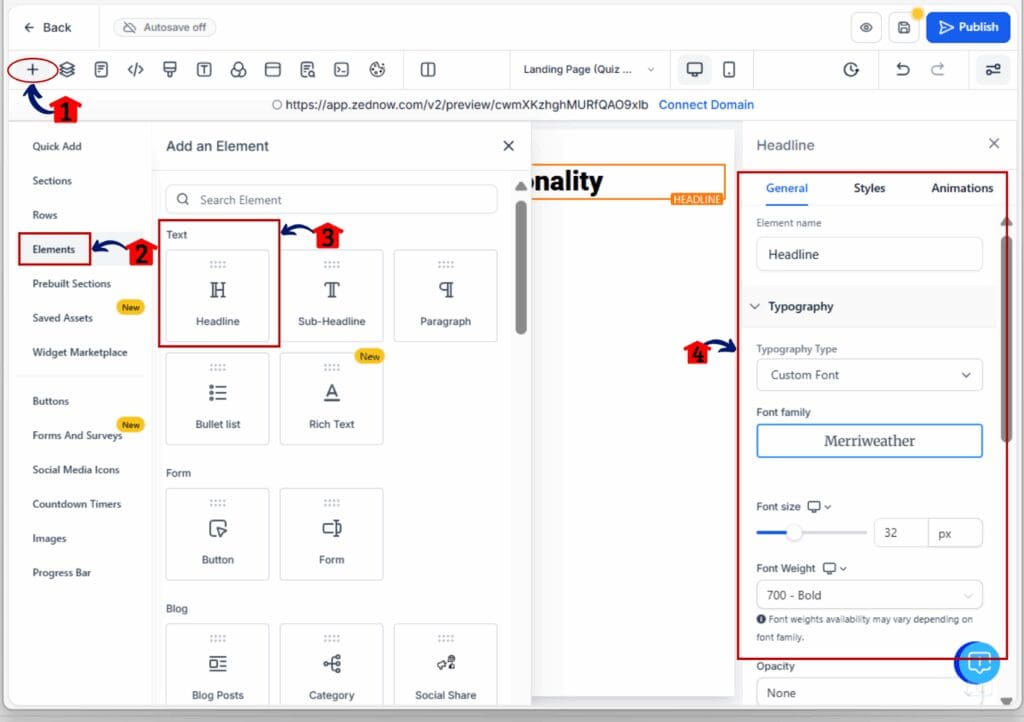Open the Layers icon in toolbar
1024x722 pixels.
point(67,70)
